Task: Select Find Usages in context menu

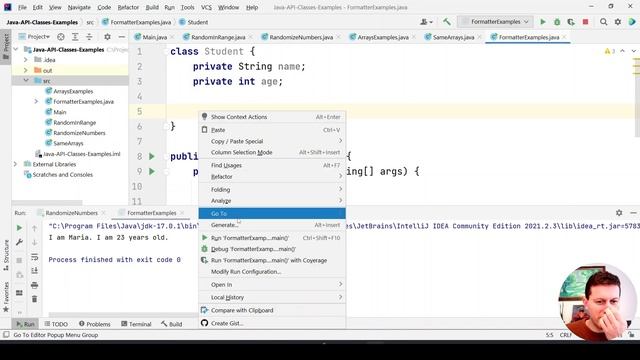Action: pyautogui.click(x=272, y=165)
